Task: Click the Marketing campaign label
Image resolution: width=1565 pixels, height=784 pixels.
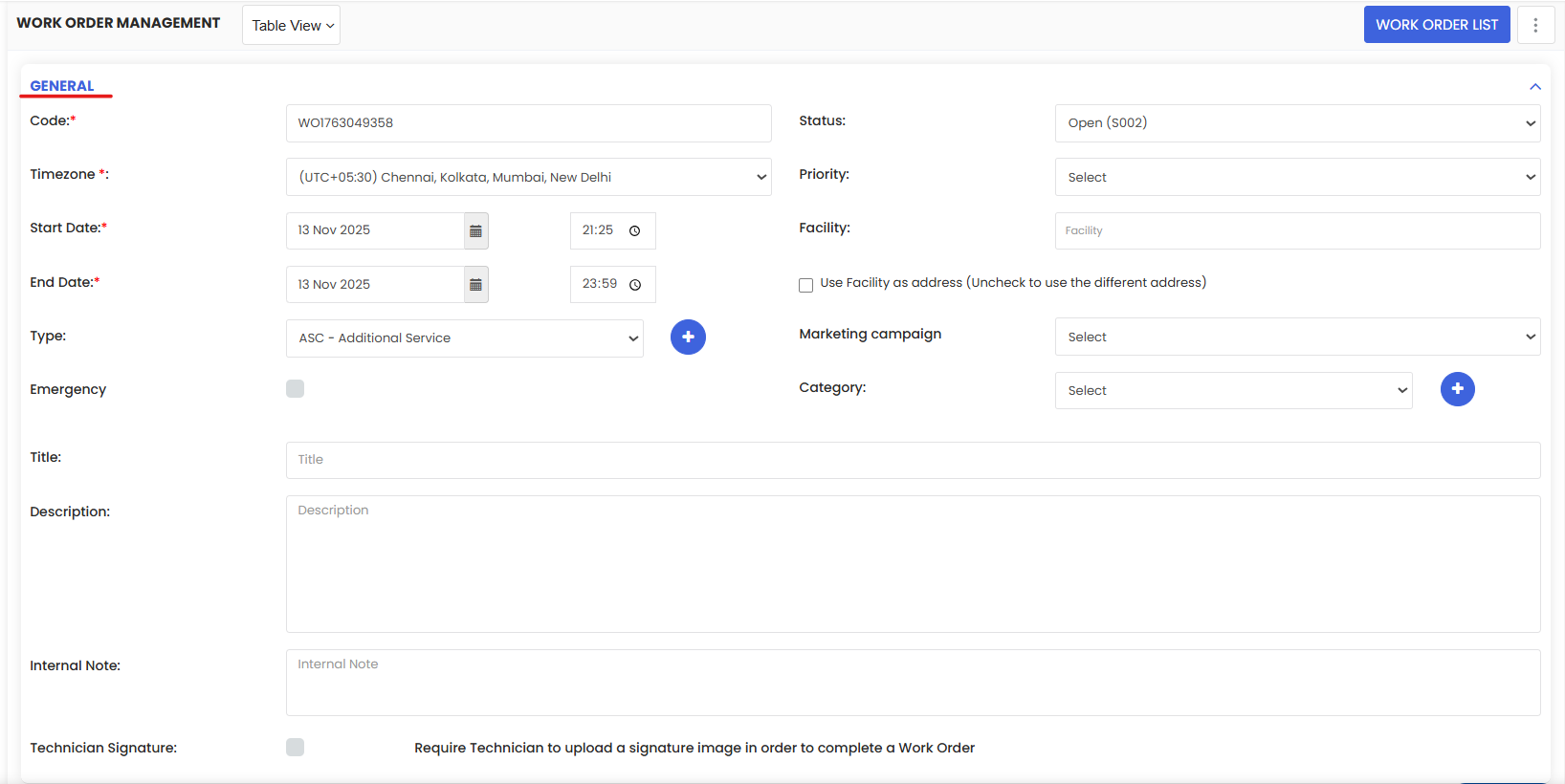Action: point(871,334)
